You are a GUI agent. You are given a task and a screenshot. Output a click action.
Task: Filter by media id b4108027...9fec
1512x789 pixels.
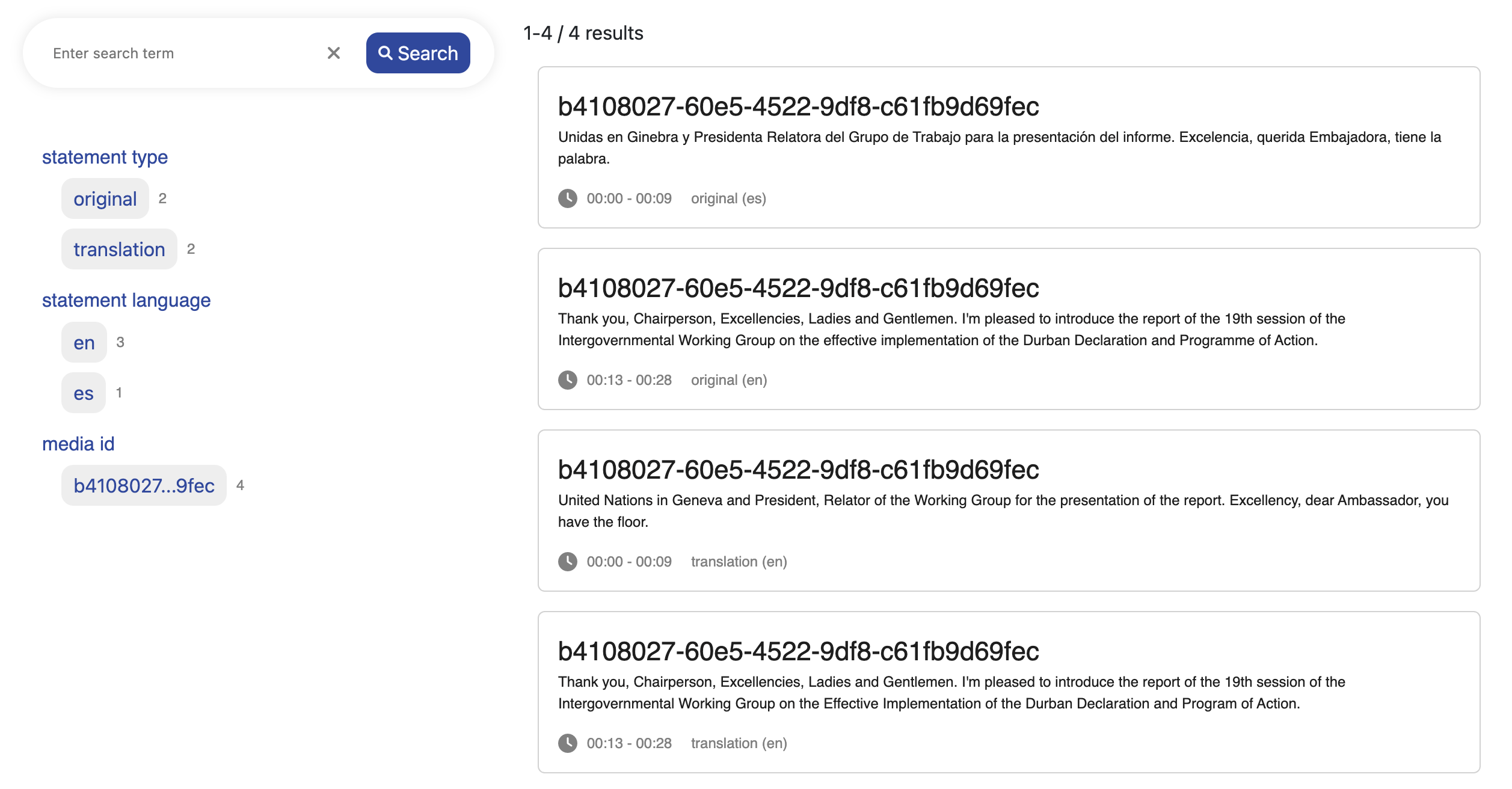[144, 485]
